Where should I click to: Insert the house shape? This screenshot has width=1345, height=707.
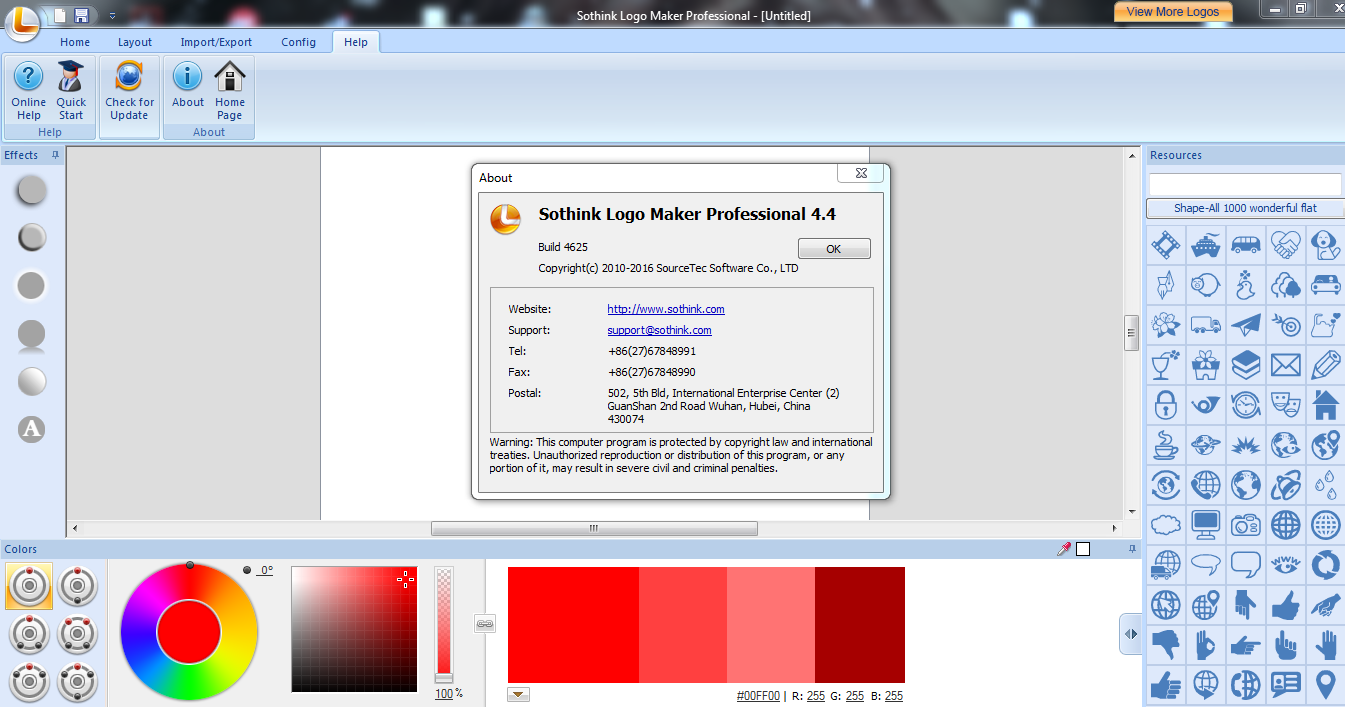1326,405
